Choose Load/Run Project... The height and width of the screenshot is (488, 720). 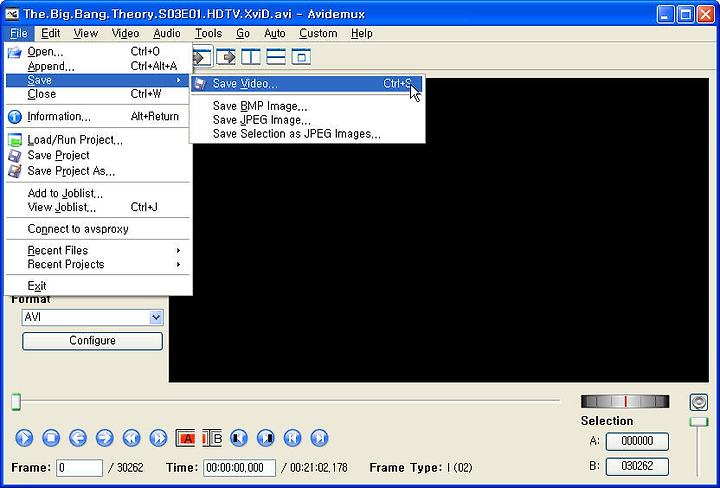coord(97,140)
